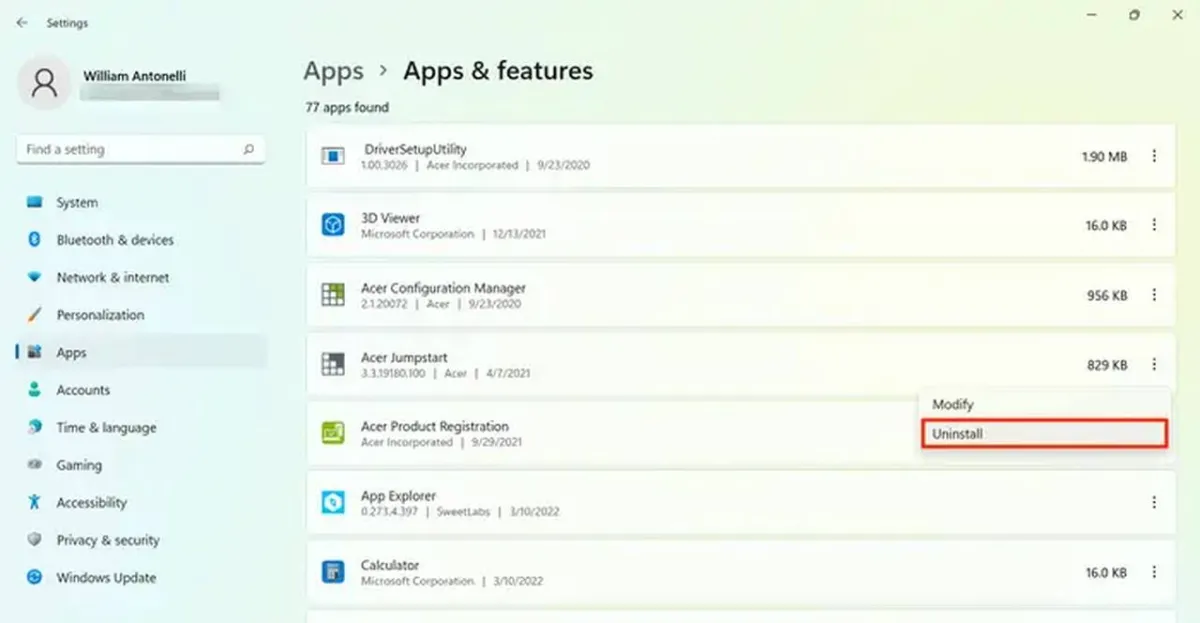This screenshot has width=1200, height=623.
Task: Open more options for DriverSetupUtility
Action: pos(1154,157)
